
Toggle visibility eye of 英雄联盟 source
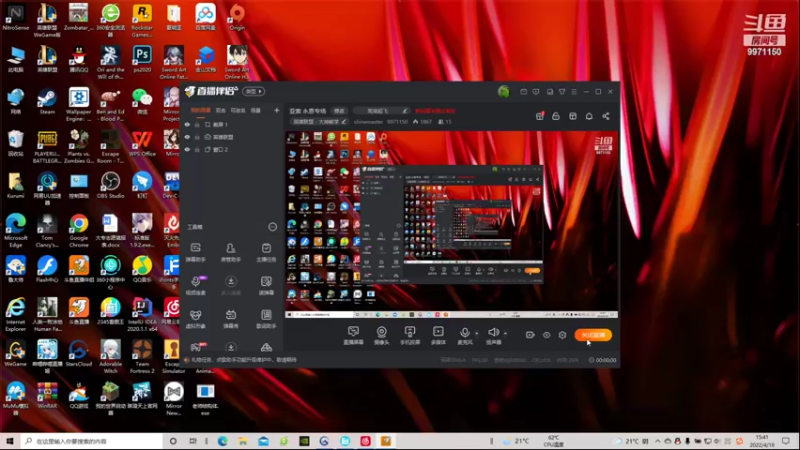tap(187, 137)
